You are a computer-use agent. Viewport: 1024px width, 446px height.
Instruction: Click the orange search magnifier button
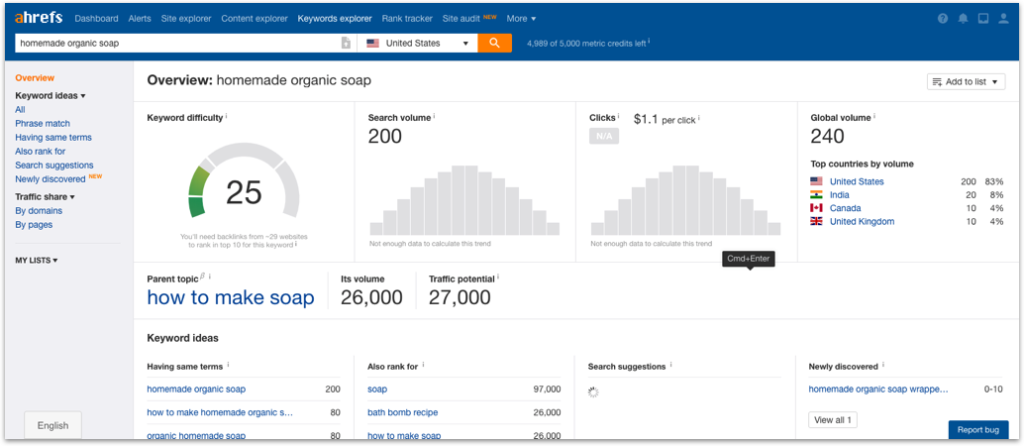click(x=494, y=43)
